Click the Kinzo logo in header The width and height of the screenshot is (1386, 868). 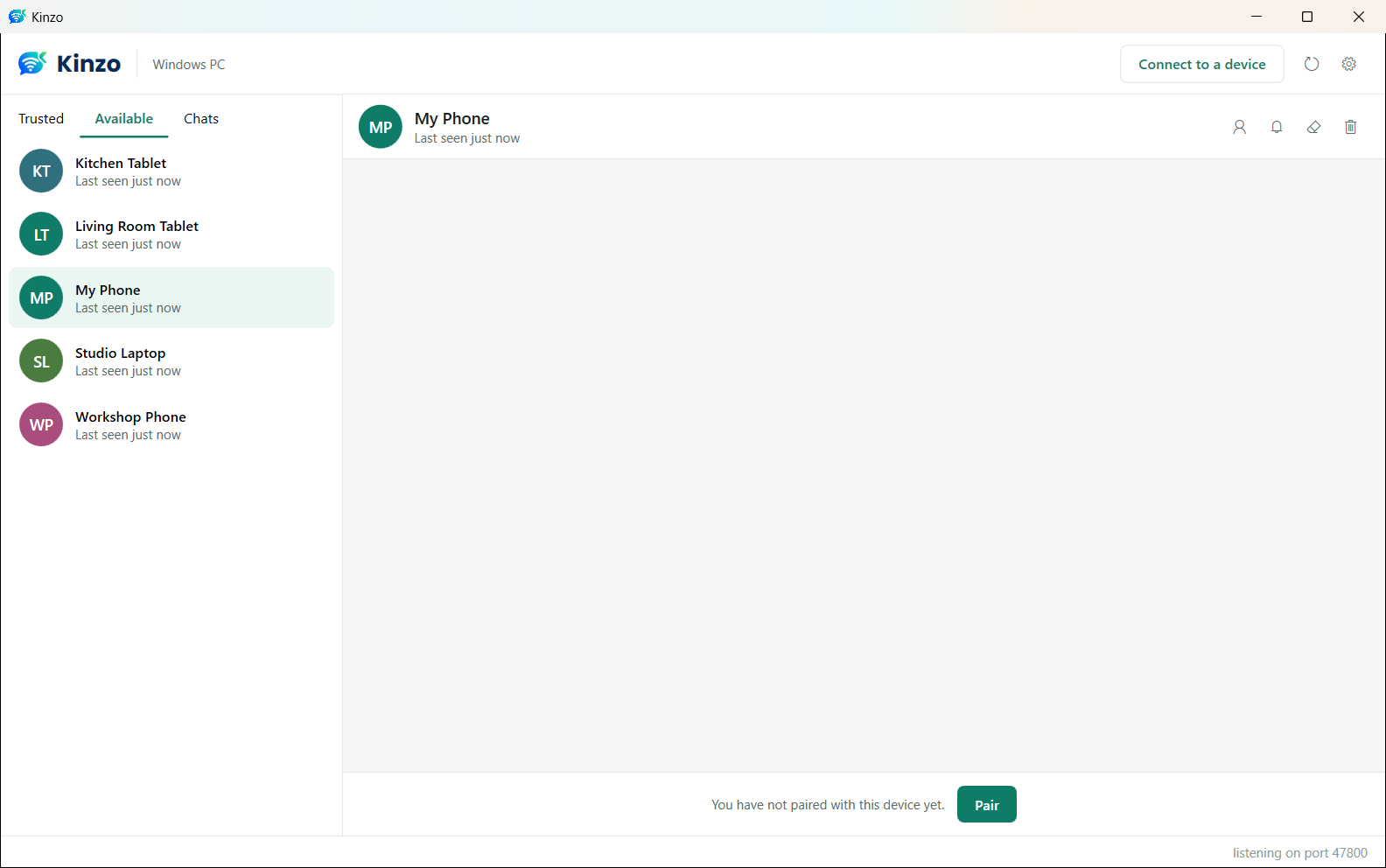(x=69, y=64)
